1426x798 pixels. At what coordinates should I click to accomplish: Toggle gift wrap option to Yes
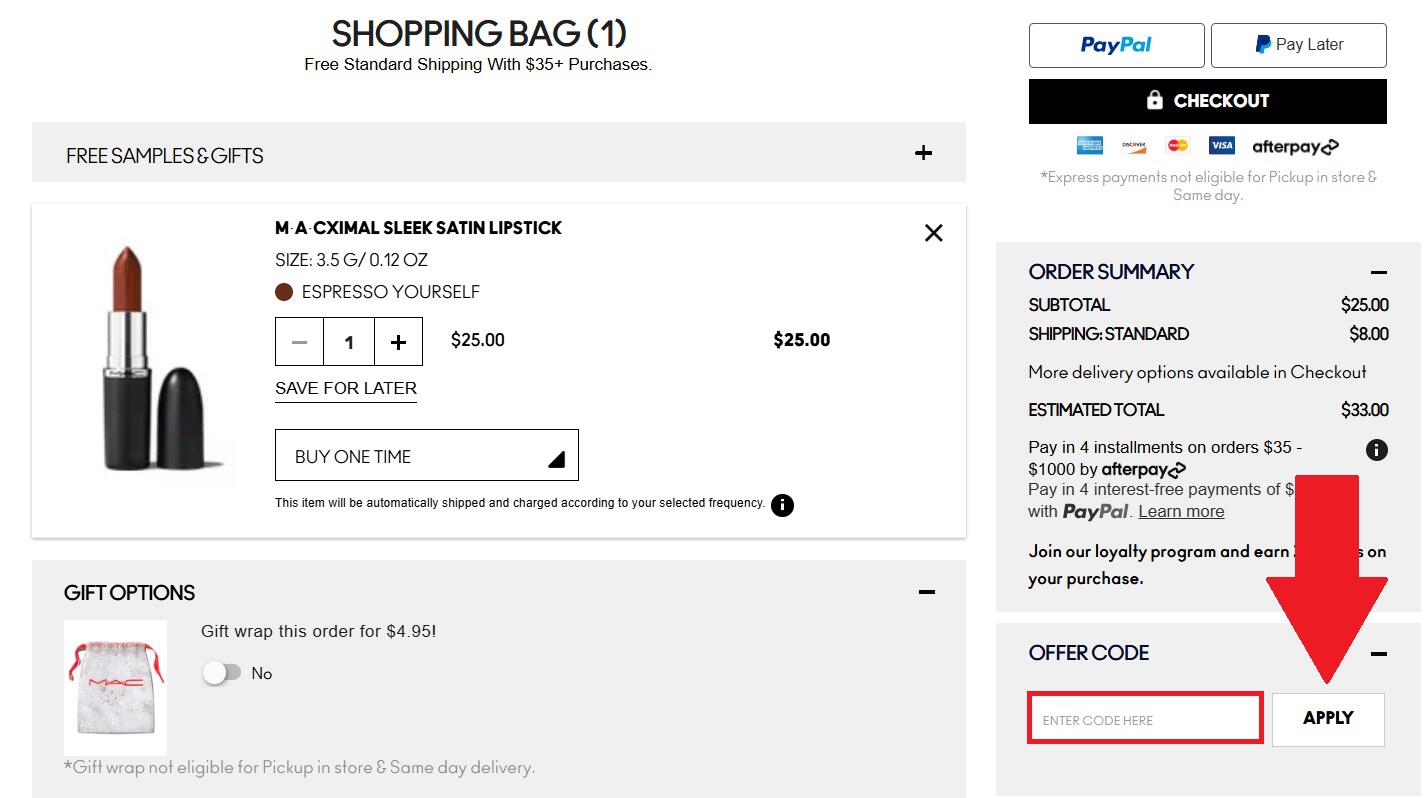222,673
